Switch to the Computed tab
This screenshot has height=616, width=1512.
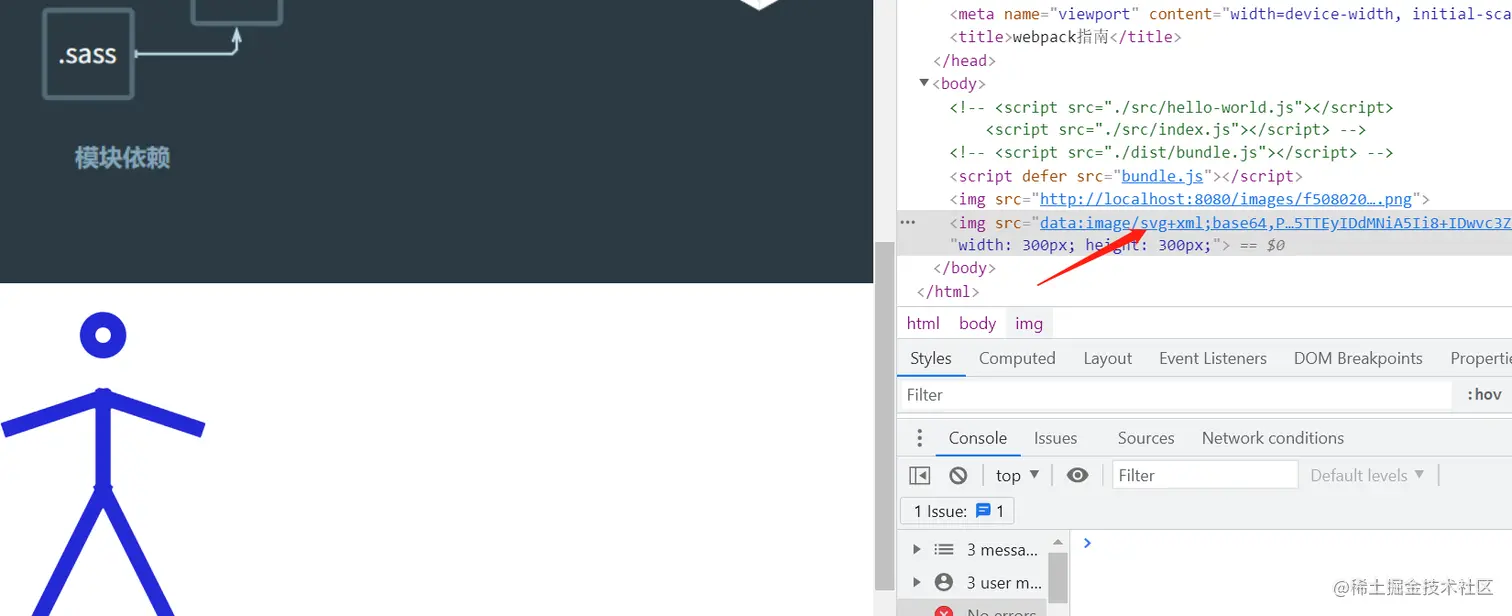pos(1017,358)
